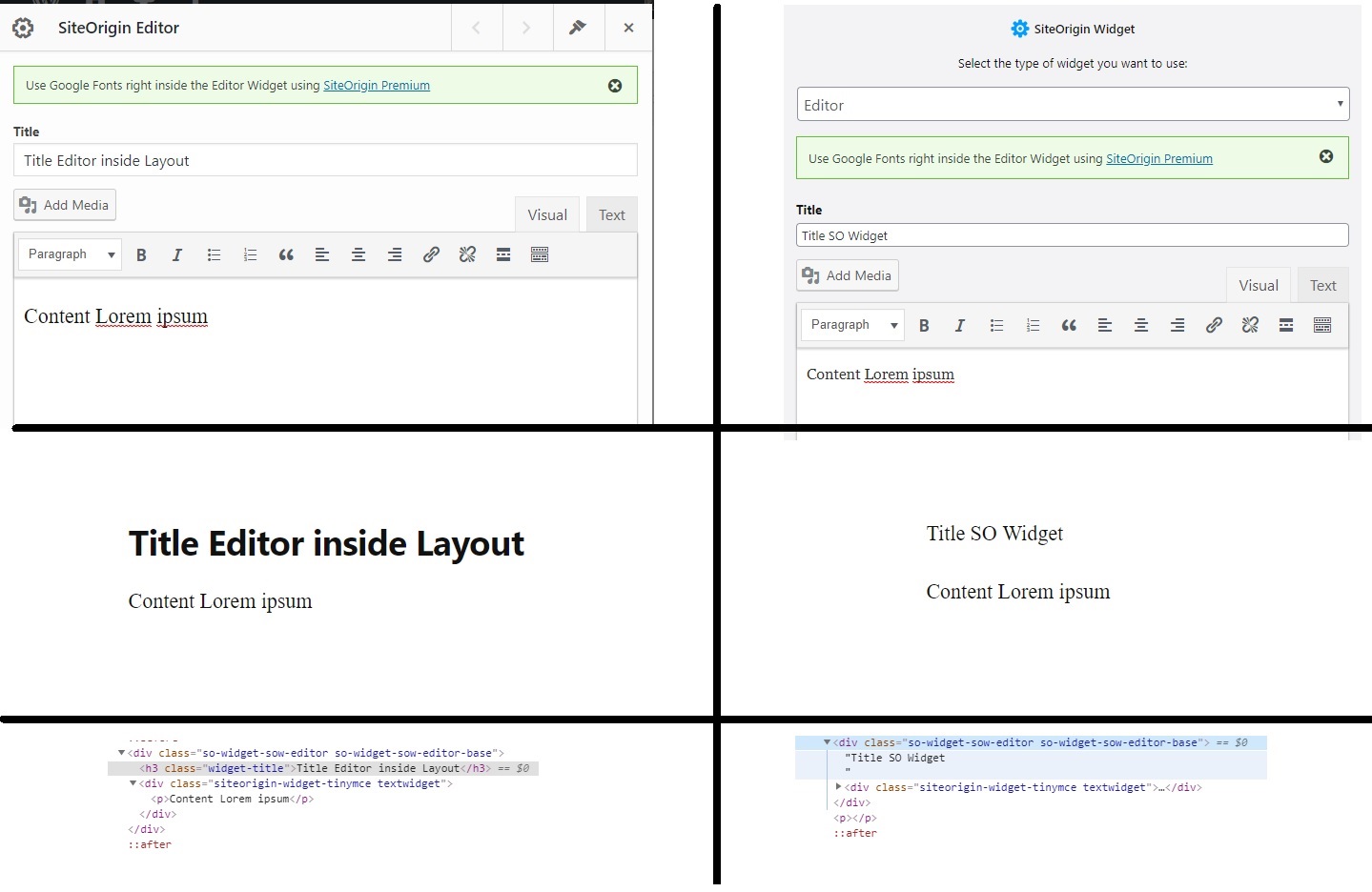This screenshot has width=1372, height=892.
Task: Insert a numbered list in the right editor
Action: [1033, 325]
